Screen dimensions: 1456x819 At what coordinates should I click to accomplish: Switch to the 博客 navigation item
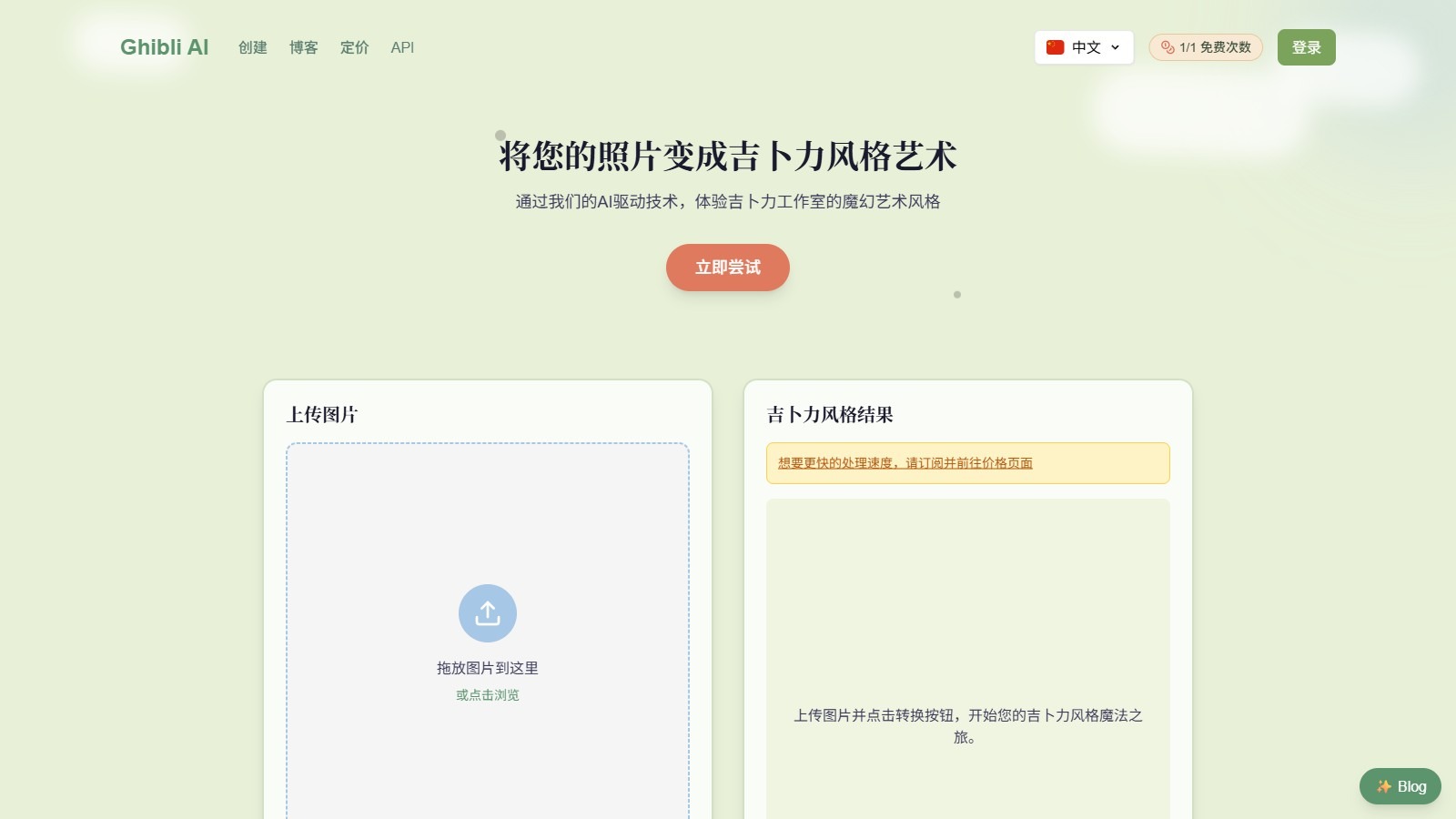pos(303,47)
